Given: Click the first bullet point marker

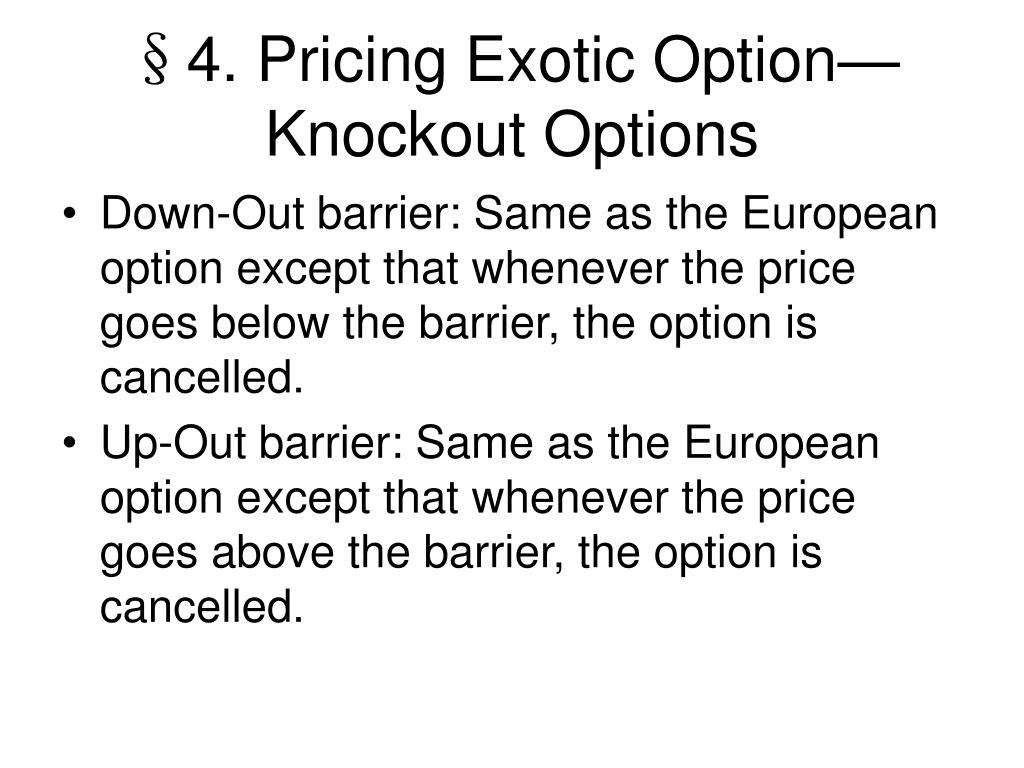Looking at the screenshot, I should pyautogui.click(x=69, y=214).
